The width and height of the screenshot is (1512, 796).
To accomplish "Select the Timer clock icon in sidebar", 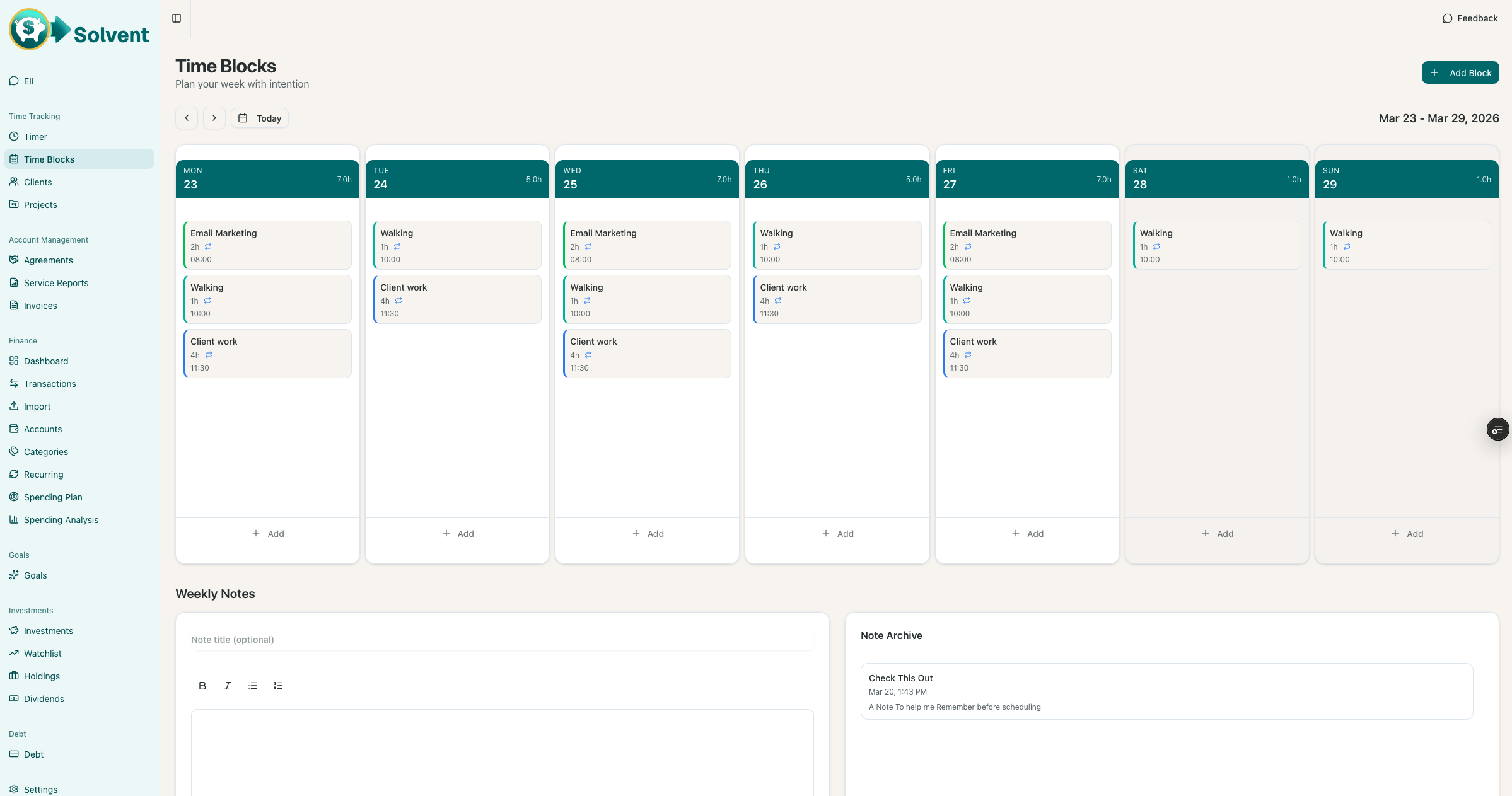I will pyautogui.click(x=14, y=136).
